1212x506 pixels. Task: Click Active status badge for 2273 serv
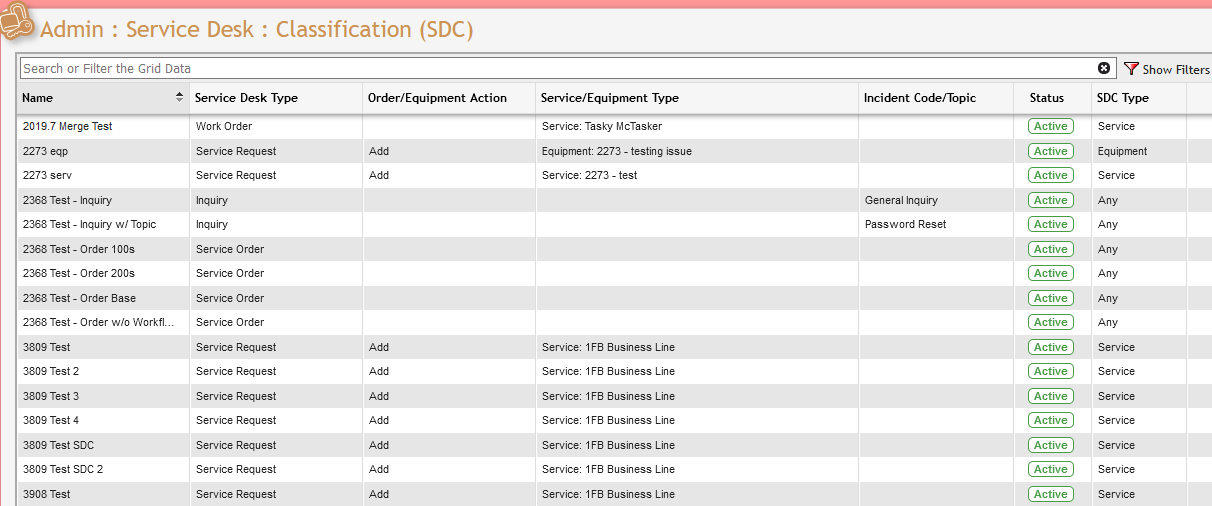click(x=1050, y=175)
